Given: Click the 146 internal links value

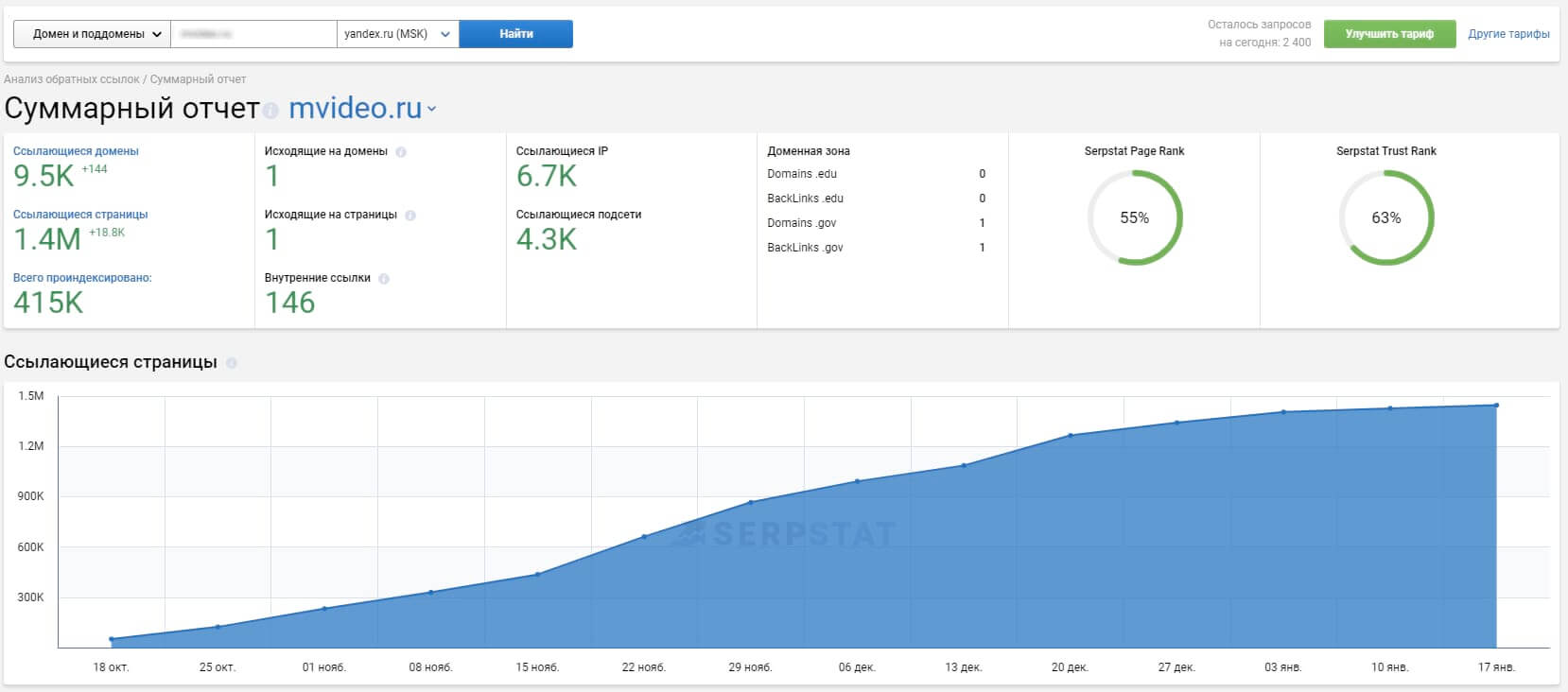Looking at the screenshot, I should [x=289, y=303].
